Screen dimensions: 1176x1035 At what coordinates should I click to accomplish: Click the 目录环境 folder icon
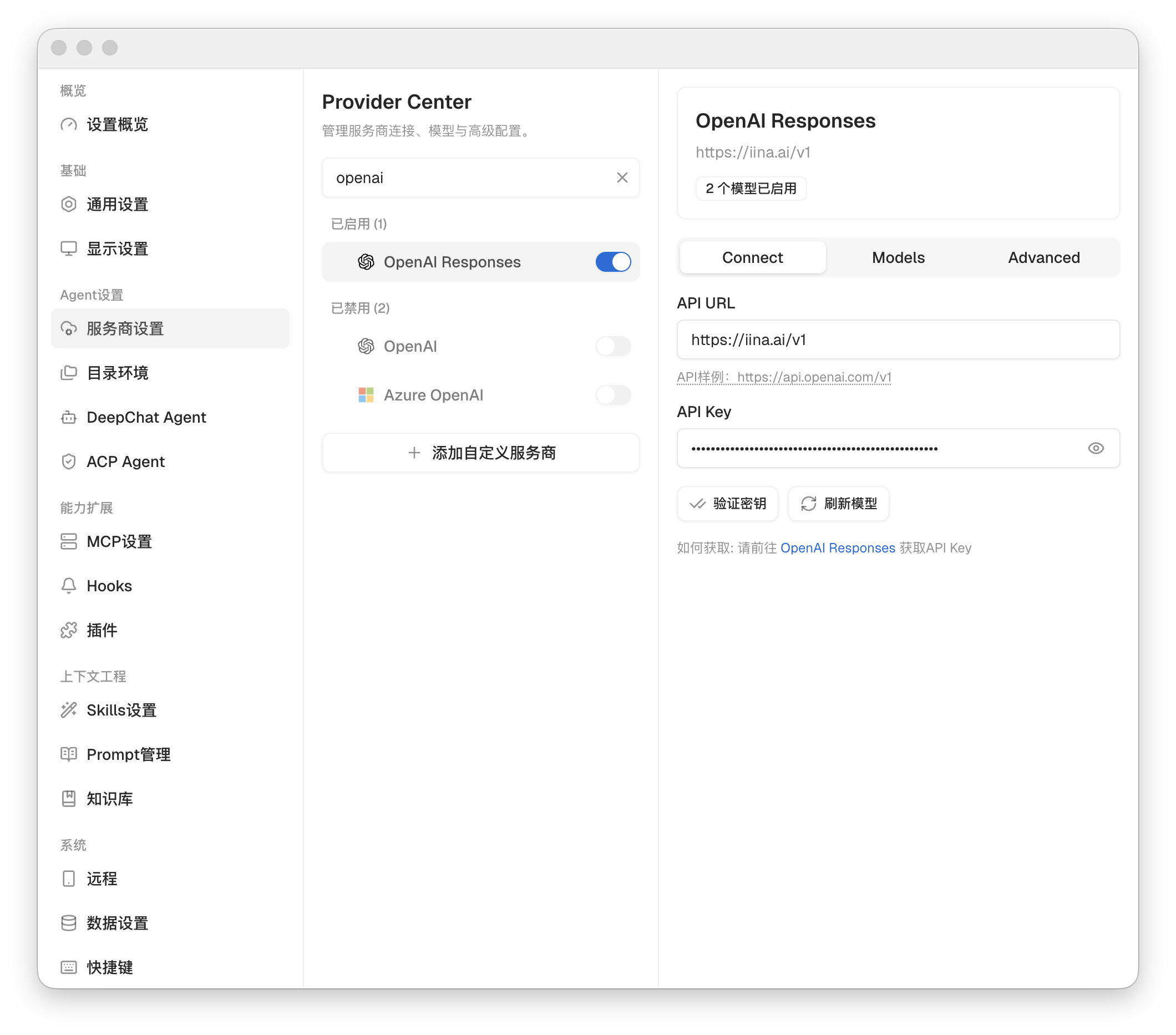[68, 373]
